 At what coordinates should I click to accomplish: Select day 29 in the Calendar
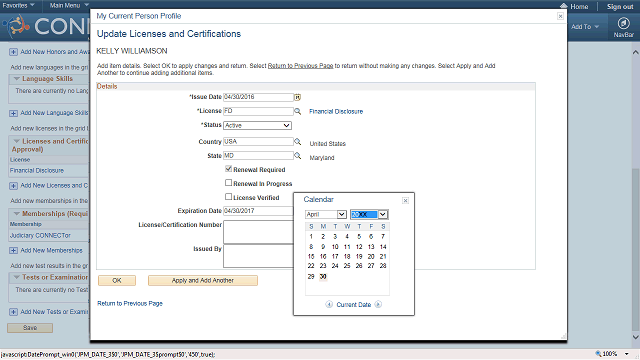tap(311, 276)
